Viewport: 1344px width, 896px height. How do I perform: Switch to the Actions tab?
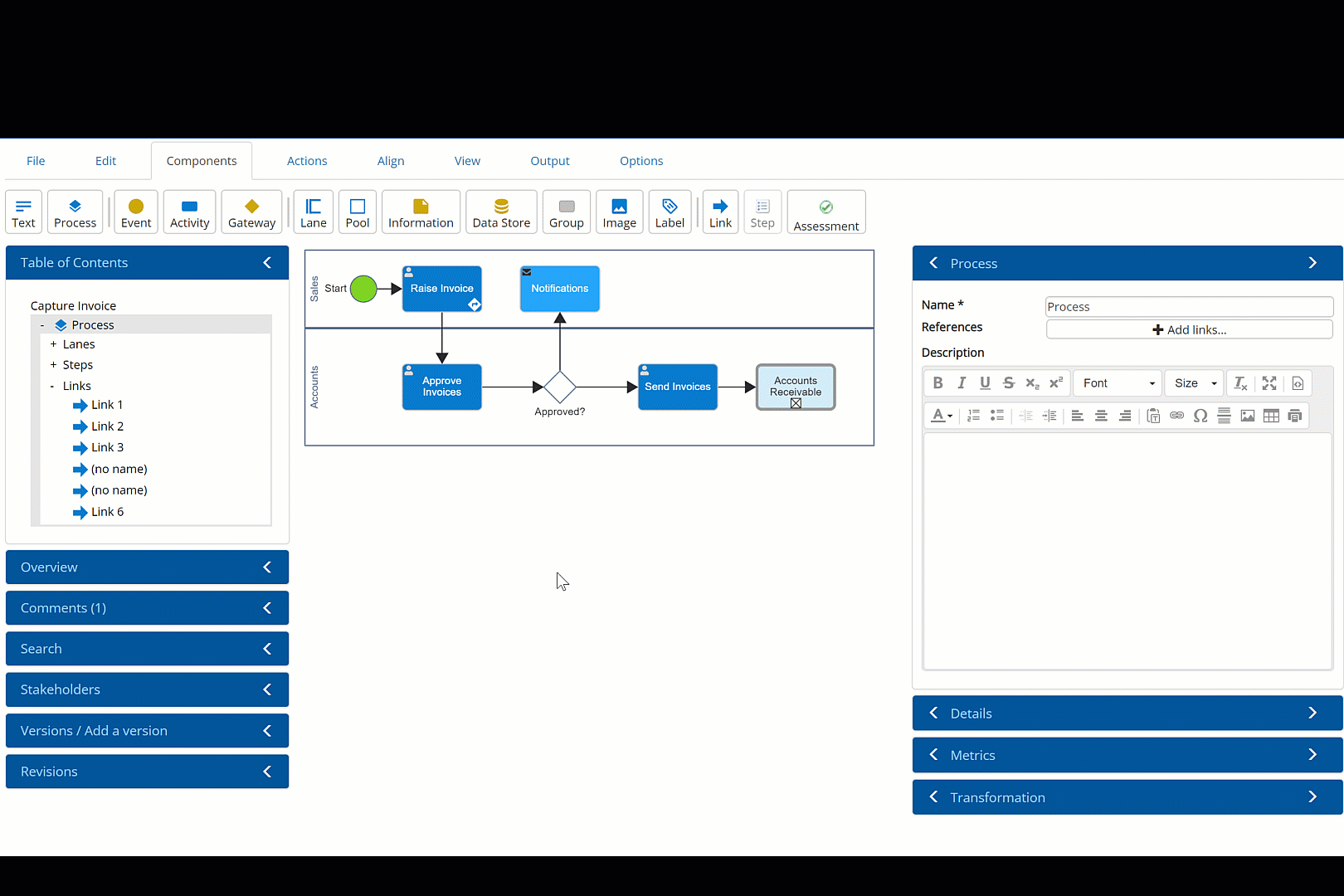coord(307,161)
